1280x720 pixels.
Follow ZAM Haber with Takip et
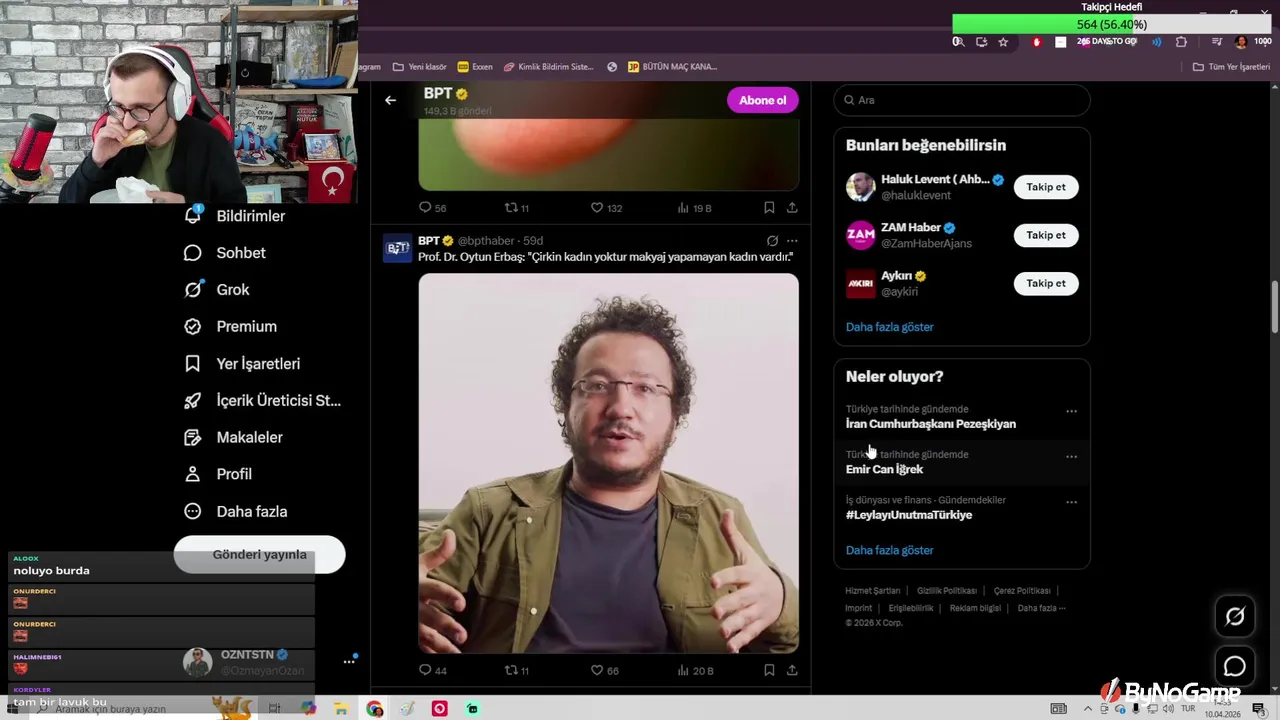[1046, 235]
